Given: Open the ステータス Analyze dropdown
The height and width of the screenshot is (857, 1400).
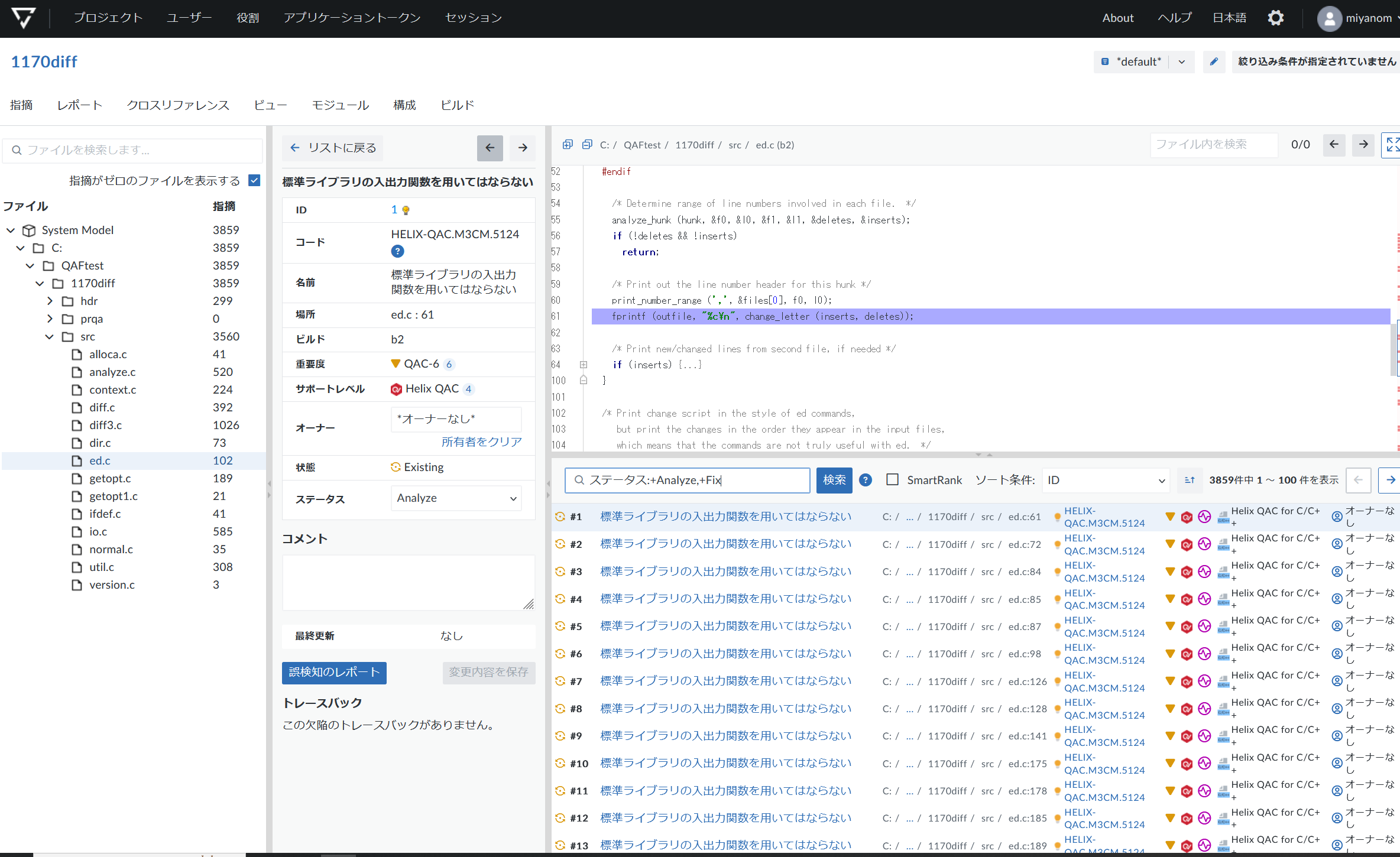Looking at the screenshot, I should (x=456, y=498).
